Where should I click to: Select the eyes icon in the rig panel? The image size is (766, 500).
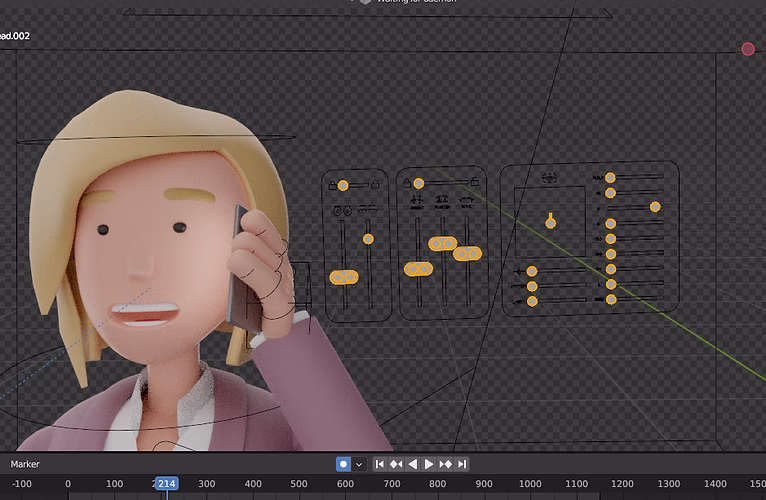point(342,210)
